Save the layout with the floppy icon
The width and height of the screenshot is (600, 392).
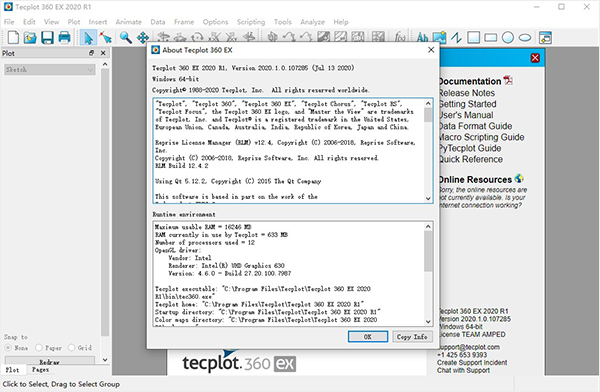coord(47,38)
